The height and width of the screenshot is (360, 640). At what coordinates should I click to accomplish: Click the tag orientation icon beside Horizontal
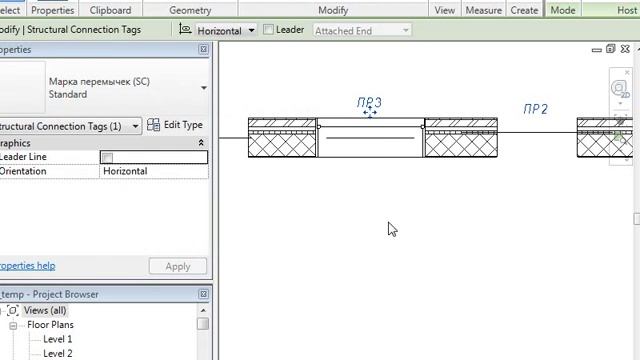[185, 29]
